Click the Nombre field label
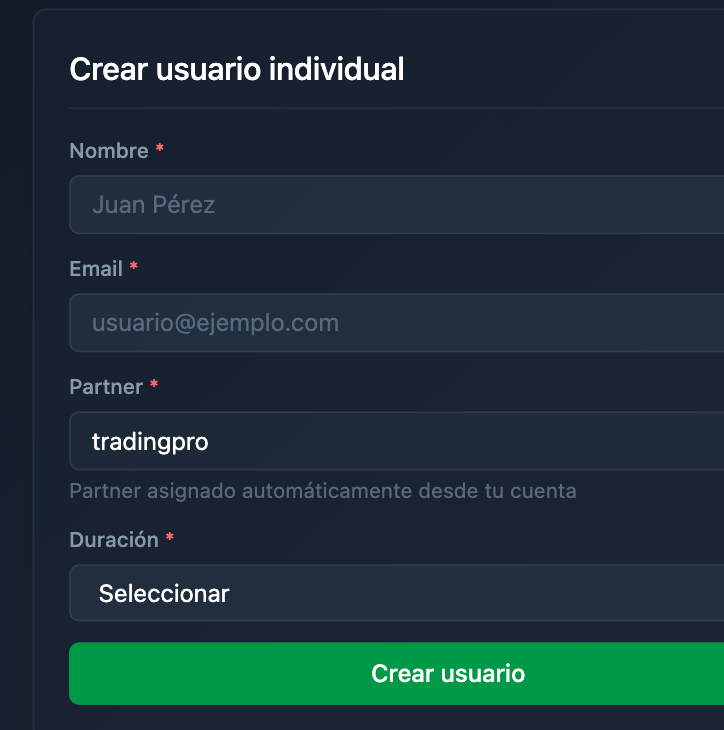This screenshot has width=724, height=730. [109, 151]
